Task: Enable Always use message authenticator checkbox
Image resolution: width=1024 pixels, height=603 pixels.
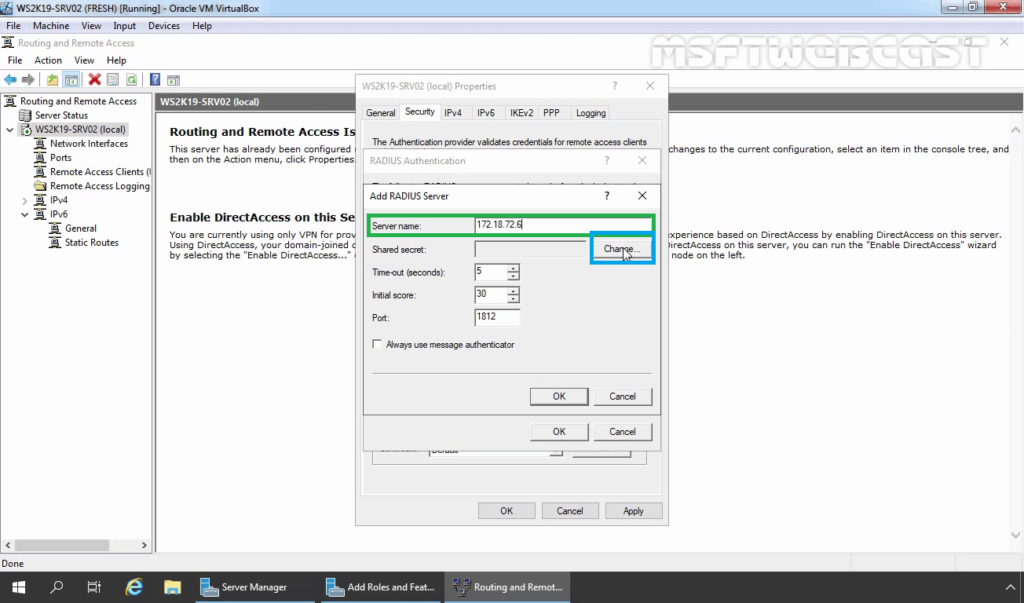Action: [x=377, y=344]
